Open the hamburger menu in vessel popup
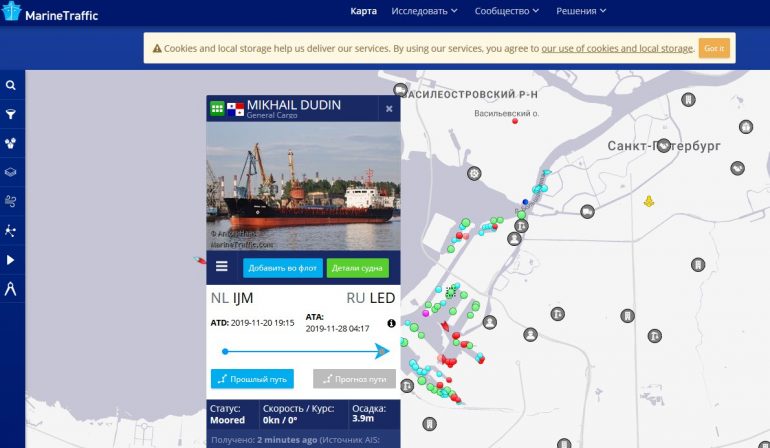Image resolution: width=770 pixels, height=448 pixels. tap(221, 266)
